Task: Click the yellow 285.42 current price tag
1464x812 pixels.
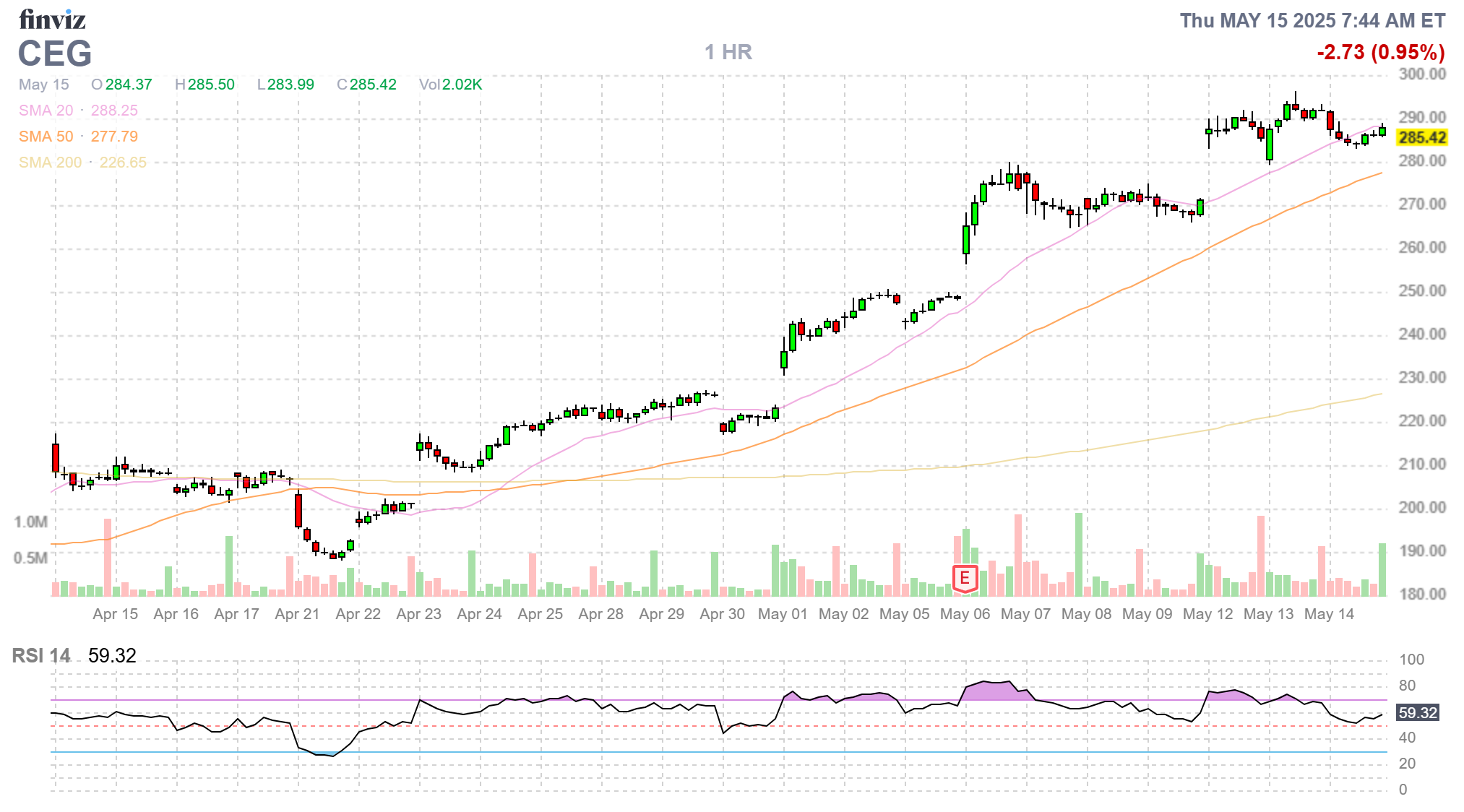Action: tap(1421, 137)
